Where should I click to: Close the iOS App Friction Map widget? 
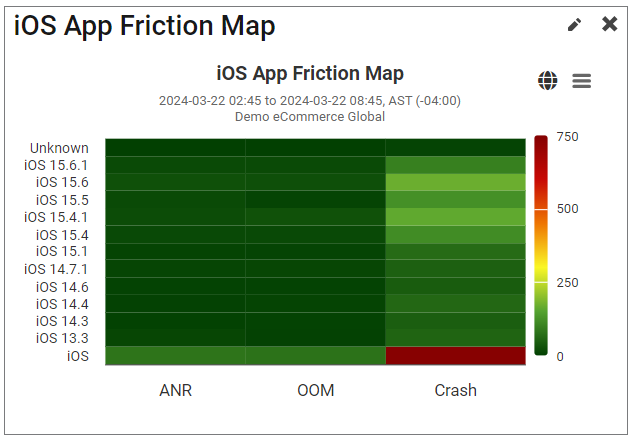pos(609,24)
